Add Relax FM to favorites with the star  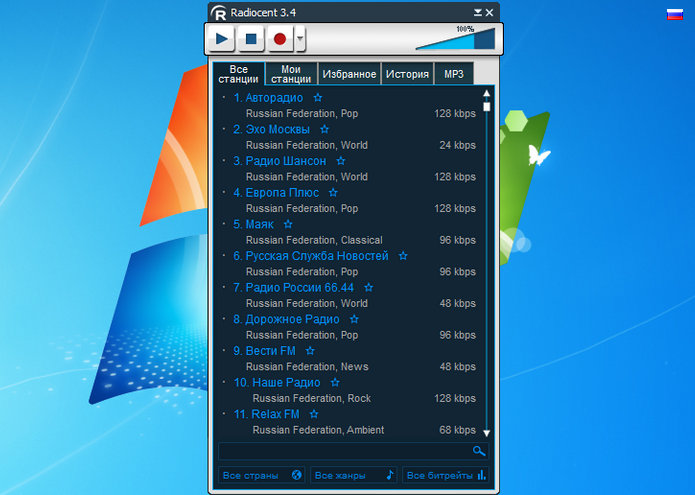(314, 414)
